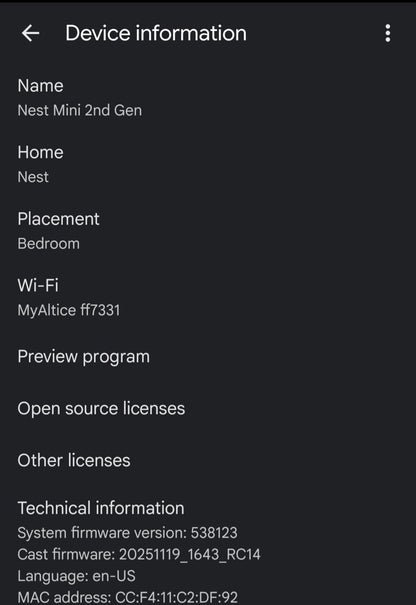Tap the Cast firmware version line
The width and height of the screenshot is (416, 605).
[x=139, y=554]
